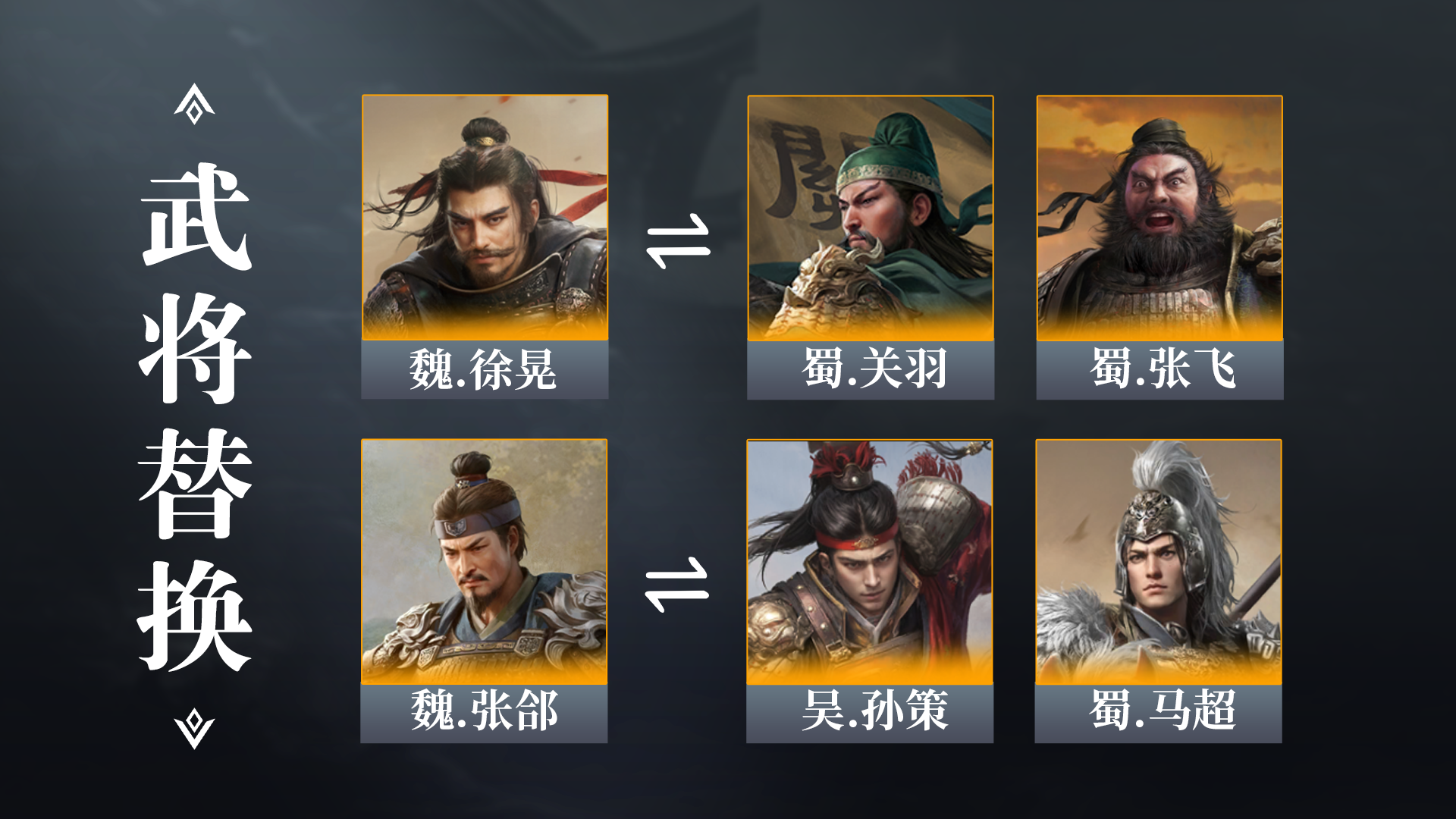
Task: Click the swap arrows next to Zhang He
Action: (x=676, y=585)
